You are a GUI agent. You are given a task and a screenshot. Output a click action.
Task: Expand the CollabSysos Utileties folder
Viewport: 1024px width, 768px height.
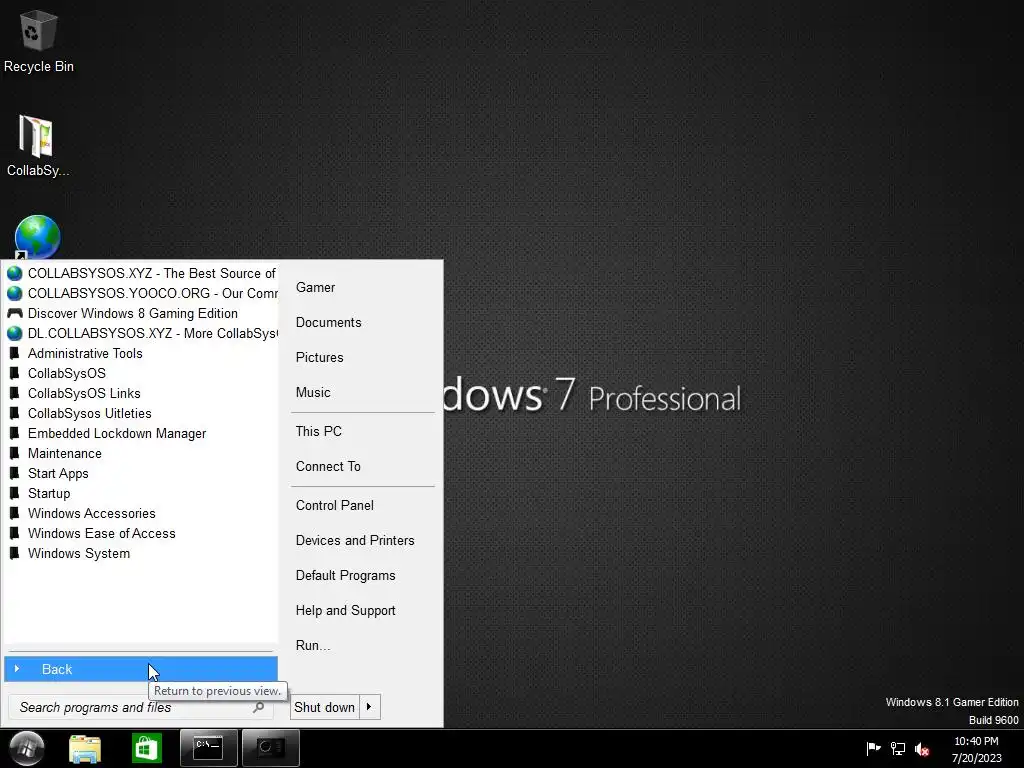141,413
